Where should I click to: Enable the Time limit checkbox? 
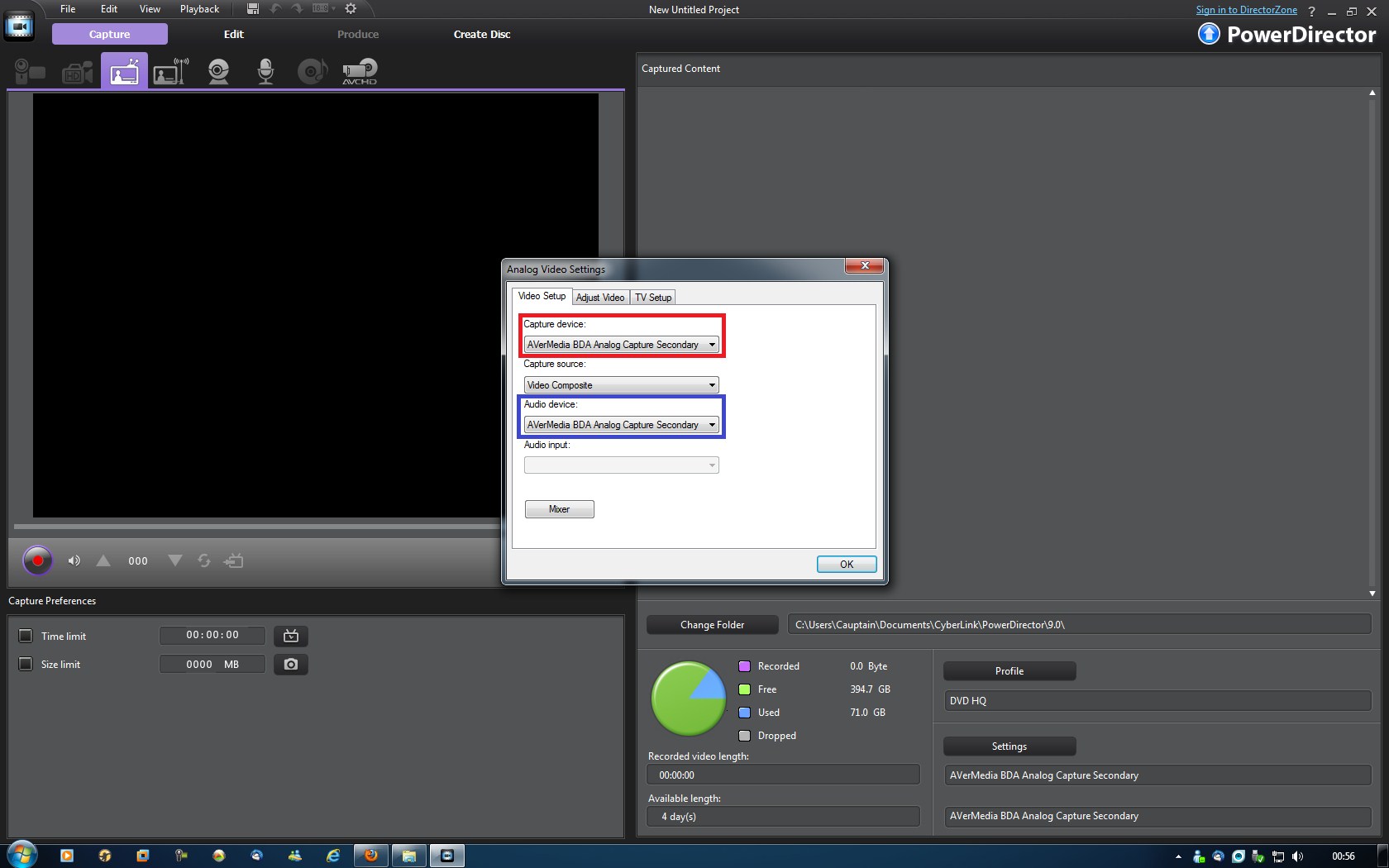click(26, 636)
